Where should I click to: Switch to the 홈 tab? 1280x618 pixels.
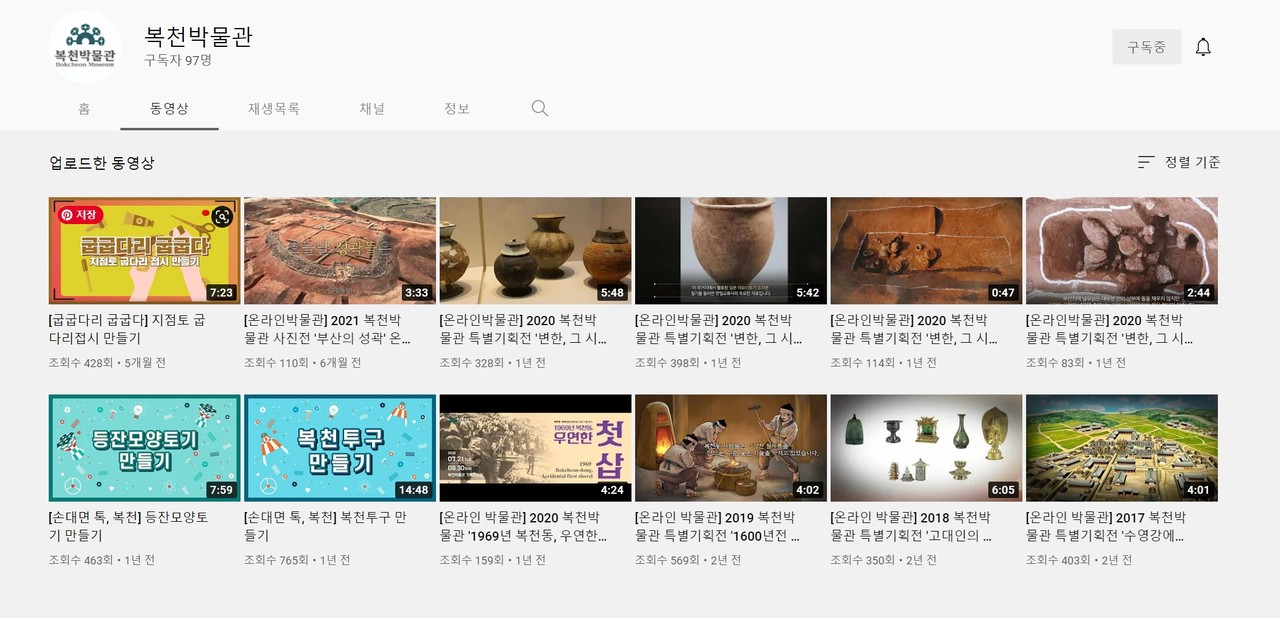pyautogui.click(x=83, y=109)
